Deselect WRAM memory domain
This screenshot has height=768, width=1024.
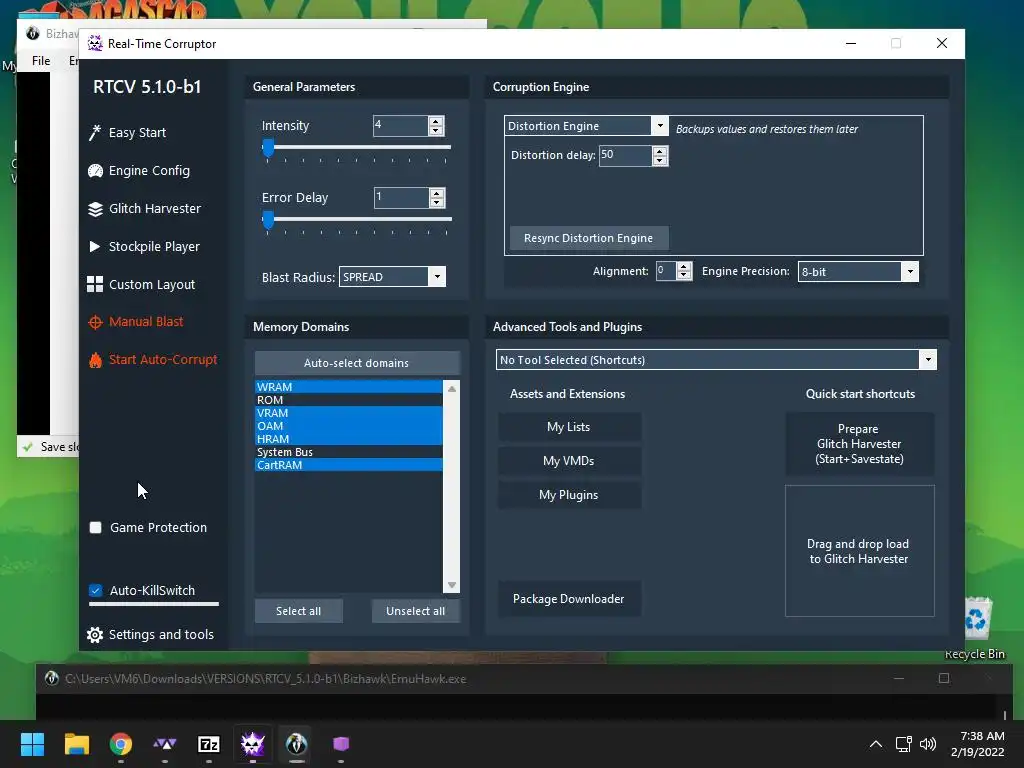click(349, 387)
